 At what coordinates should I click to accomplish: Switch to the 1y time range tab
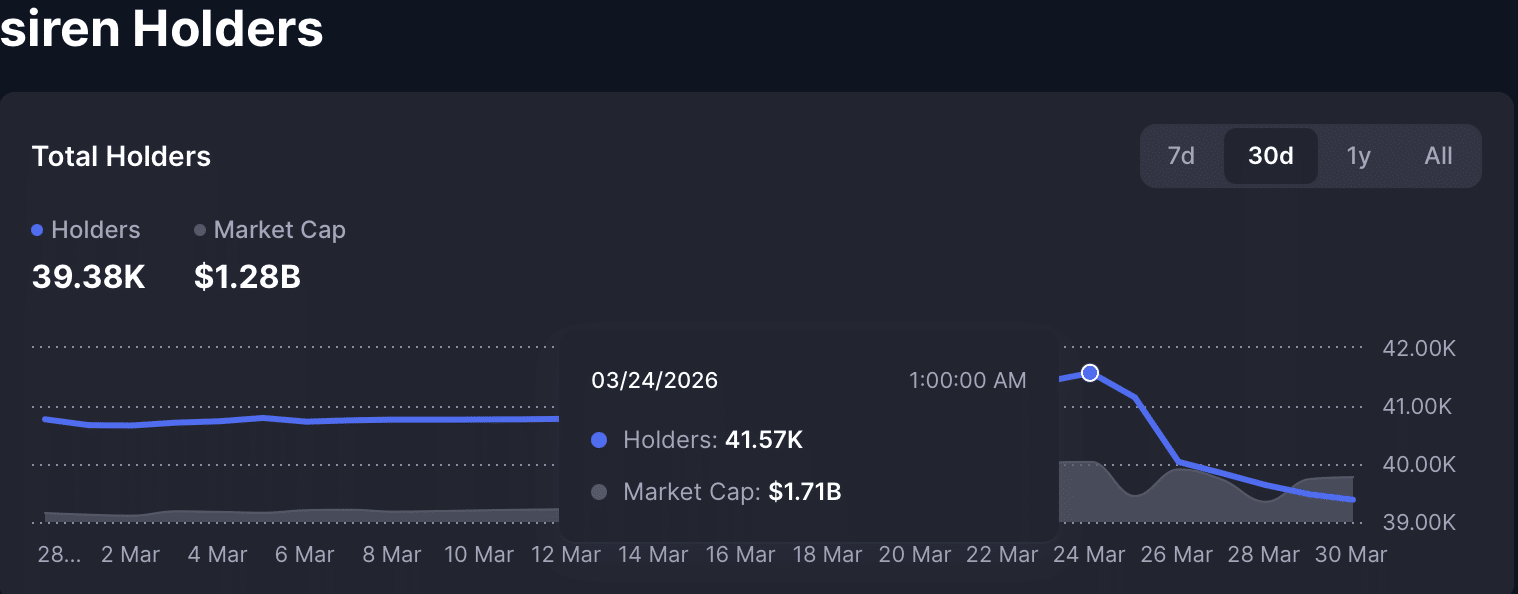tap(1358, 156)
